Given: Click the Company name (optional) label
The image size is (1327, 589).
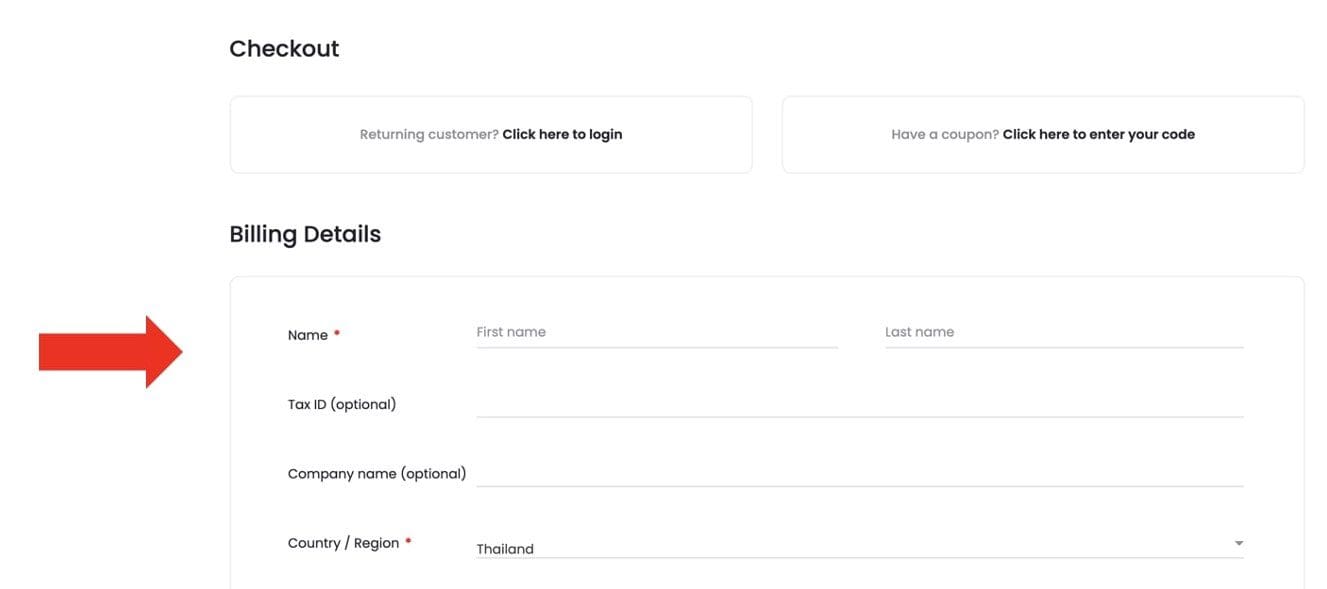Looking at the screenshot, I should [376, 473].
